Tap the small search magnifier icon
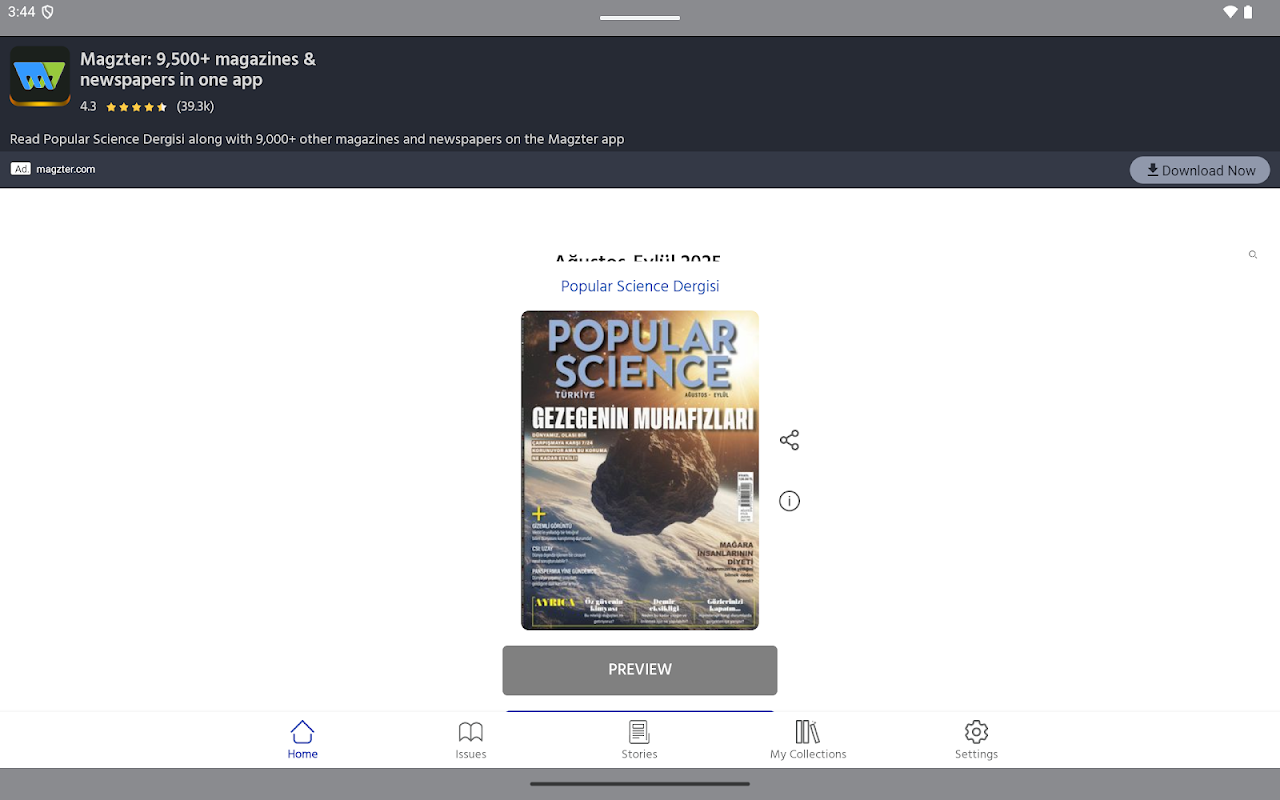The image size is (1280, 800). [1252, 255]
